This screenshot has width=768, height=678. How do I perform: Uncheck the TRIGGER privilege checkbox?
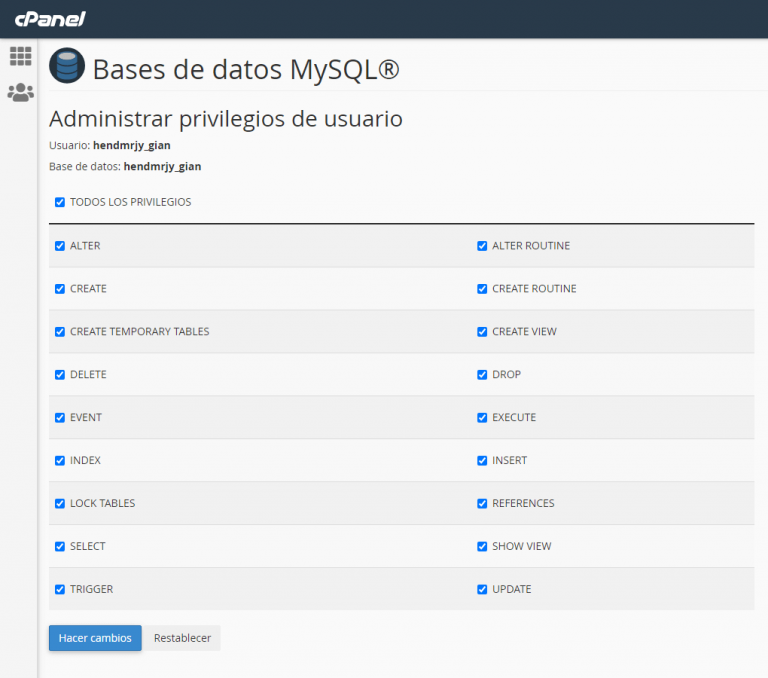60,590
